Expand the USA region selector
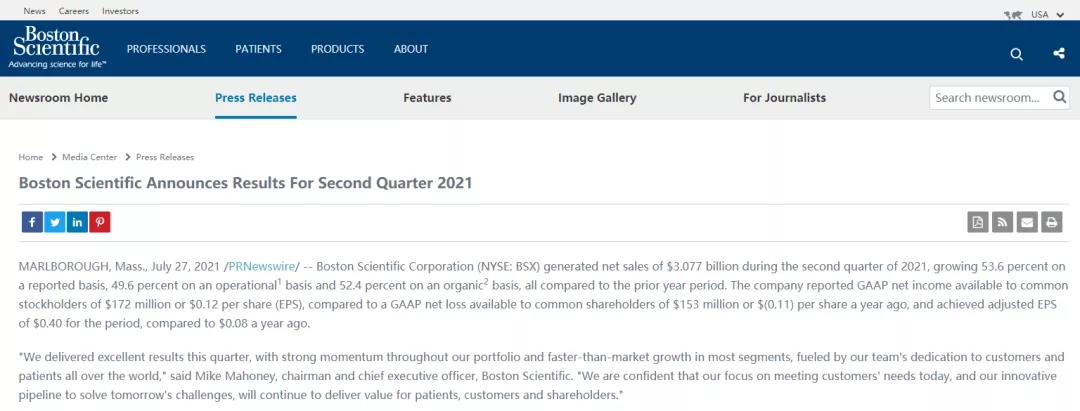This screenshot has width=1080, height=411. coord(1039,14)
